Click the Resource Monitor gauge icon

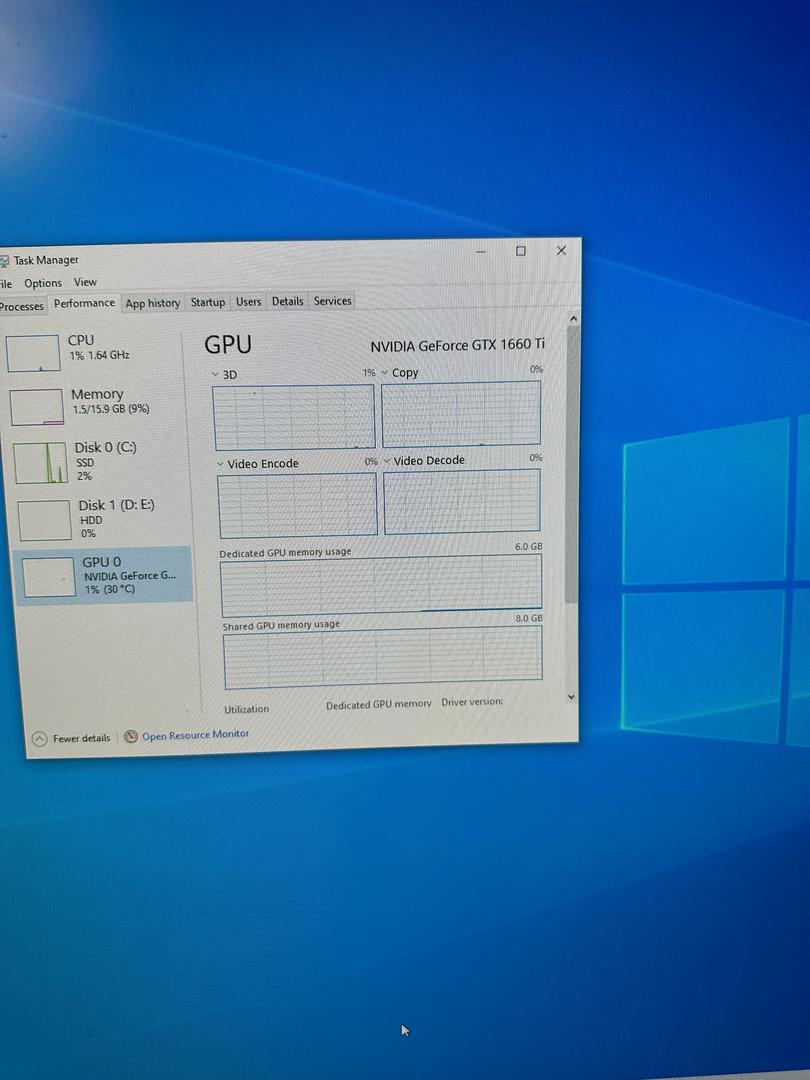tap(131, 736)
